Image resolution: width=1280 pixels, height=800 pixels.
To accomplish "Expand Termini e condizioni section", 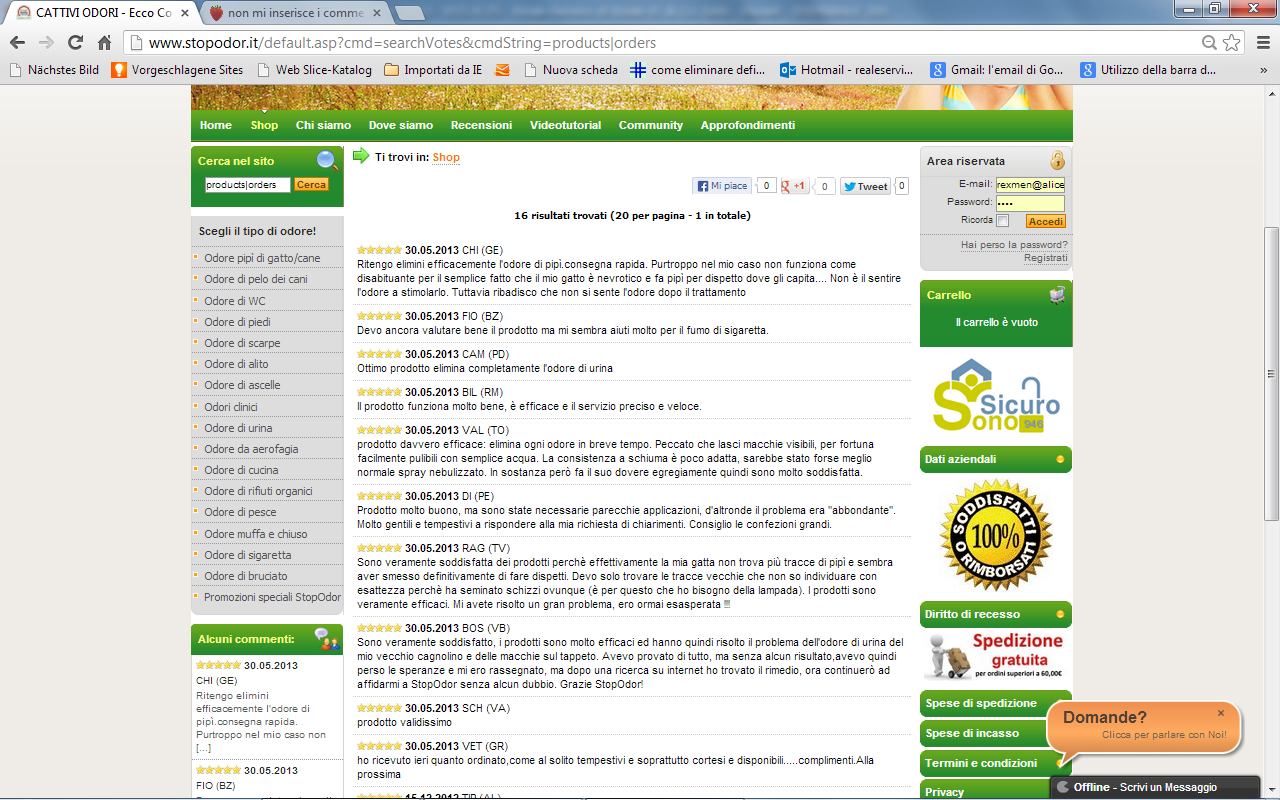I will (996, 763).
